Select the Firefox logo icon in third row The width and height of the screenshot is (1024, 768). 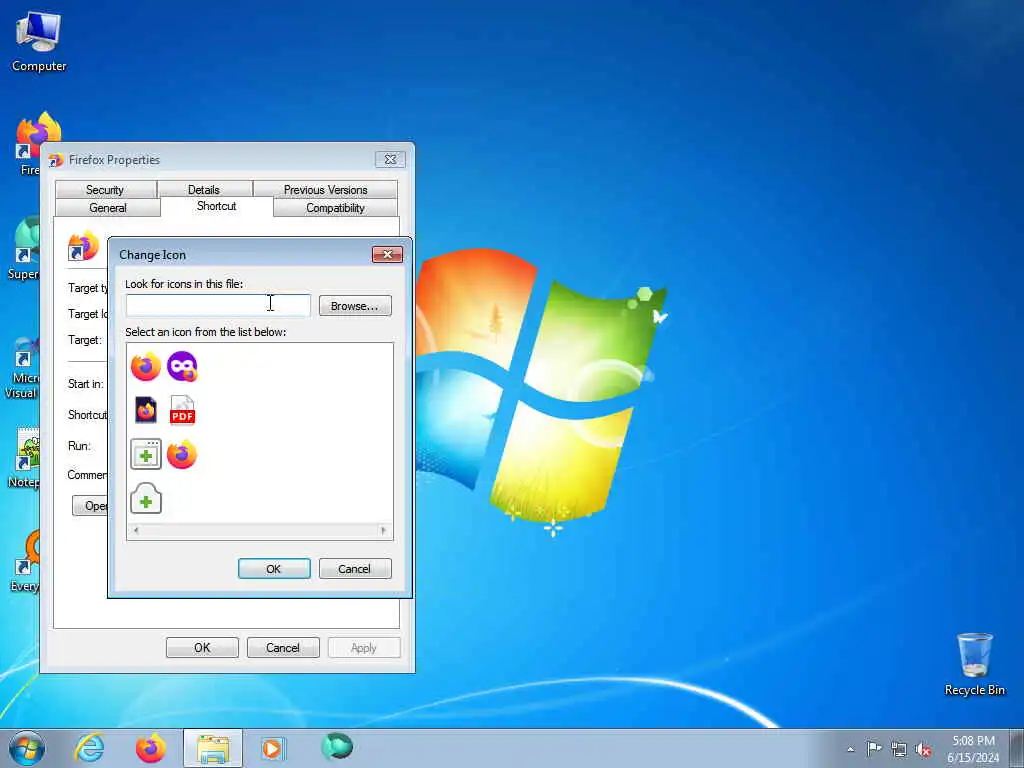[182, 455]
